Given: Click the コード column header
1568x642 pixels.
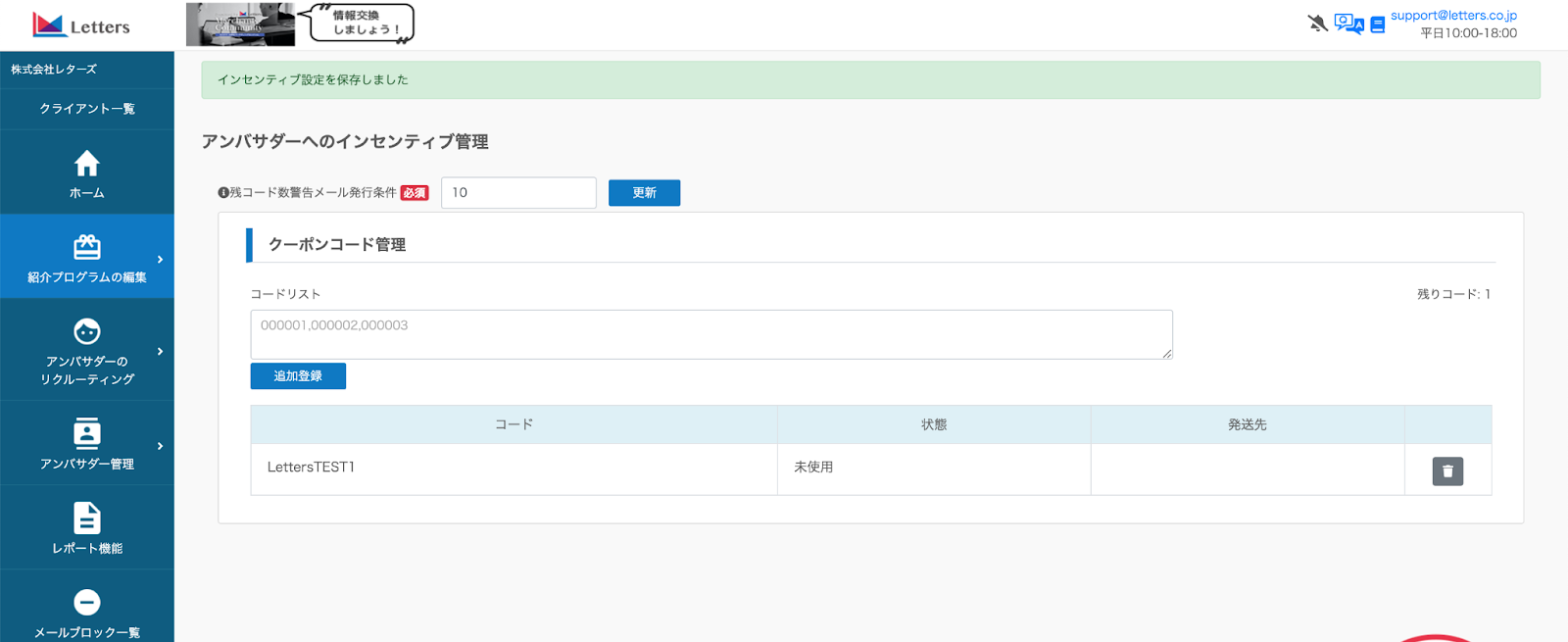Looking at the screenshot, I should click(514, 424).
